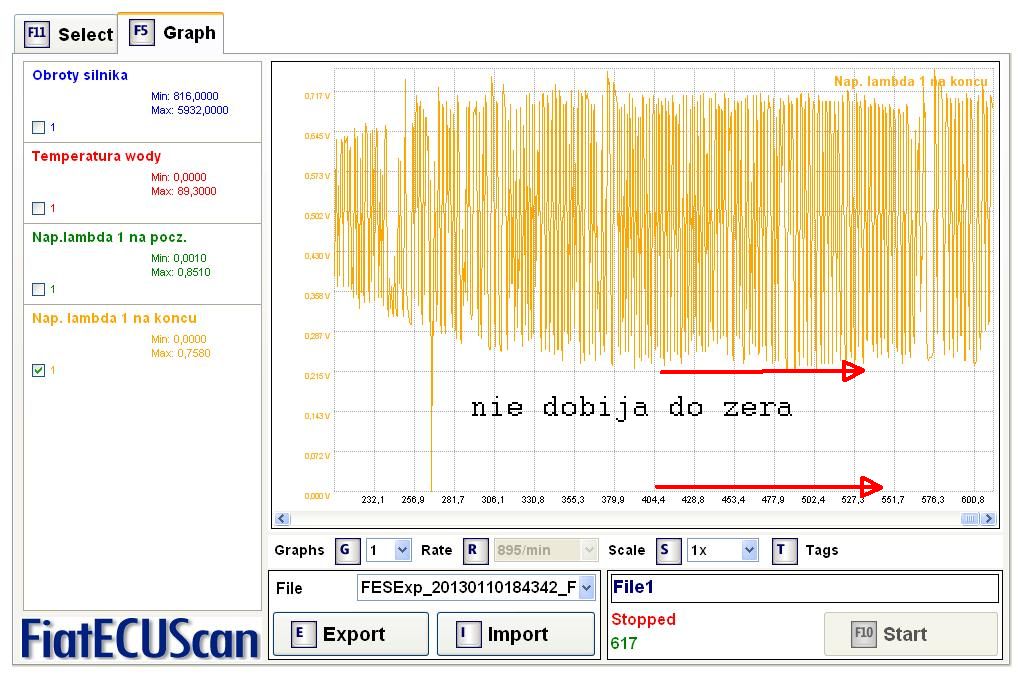This screenshot has width=1020, height=678.
Task: Click the F10 Start button
Action: point(910,634)
